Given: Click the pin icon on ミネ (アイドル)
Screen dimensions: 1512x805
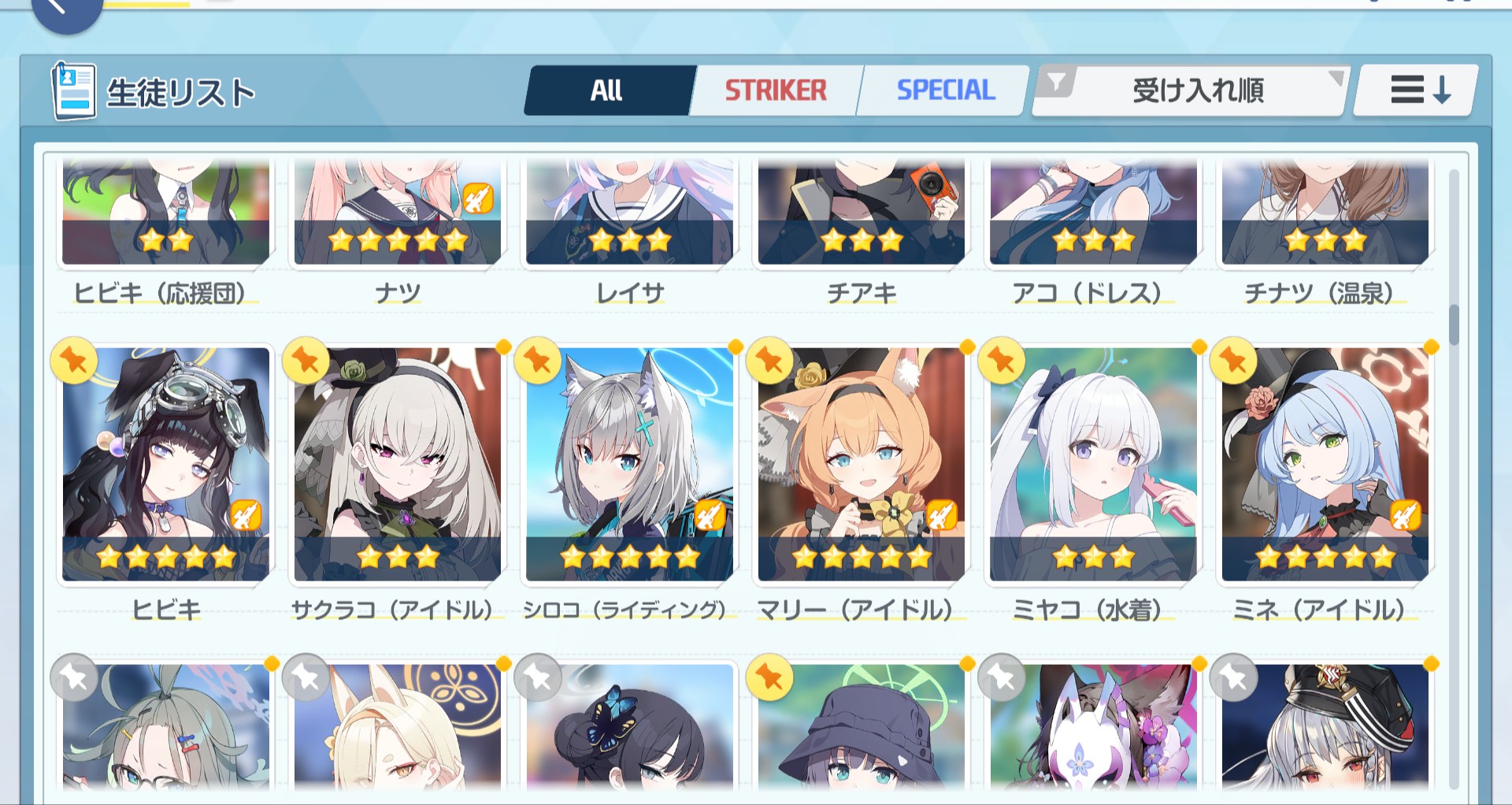Looking at the screenshot, I should click(1233, 362).
